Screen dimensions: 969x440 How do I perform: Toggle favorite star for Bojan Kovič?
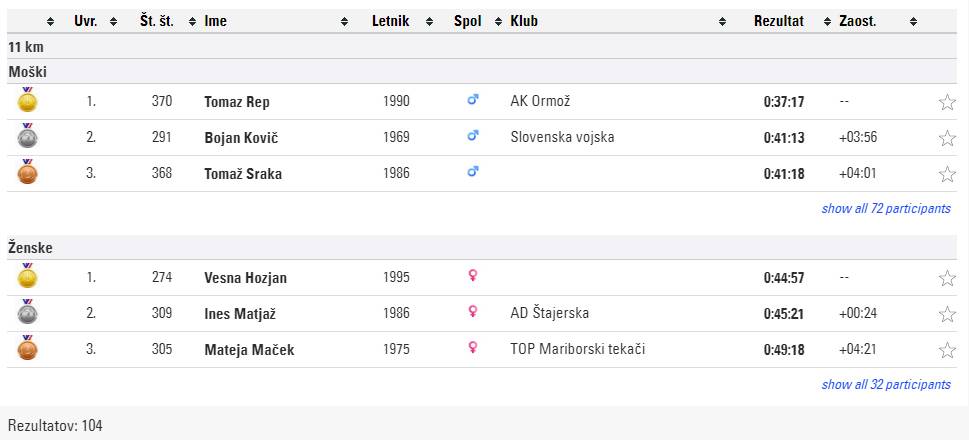click(947, 138)
